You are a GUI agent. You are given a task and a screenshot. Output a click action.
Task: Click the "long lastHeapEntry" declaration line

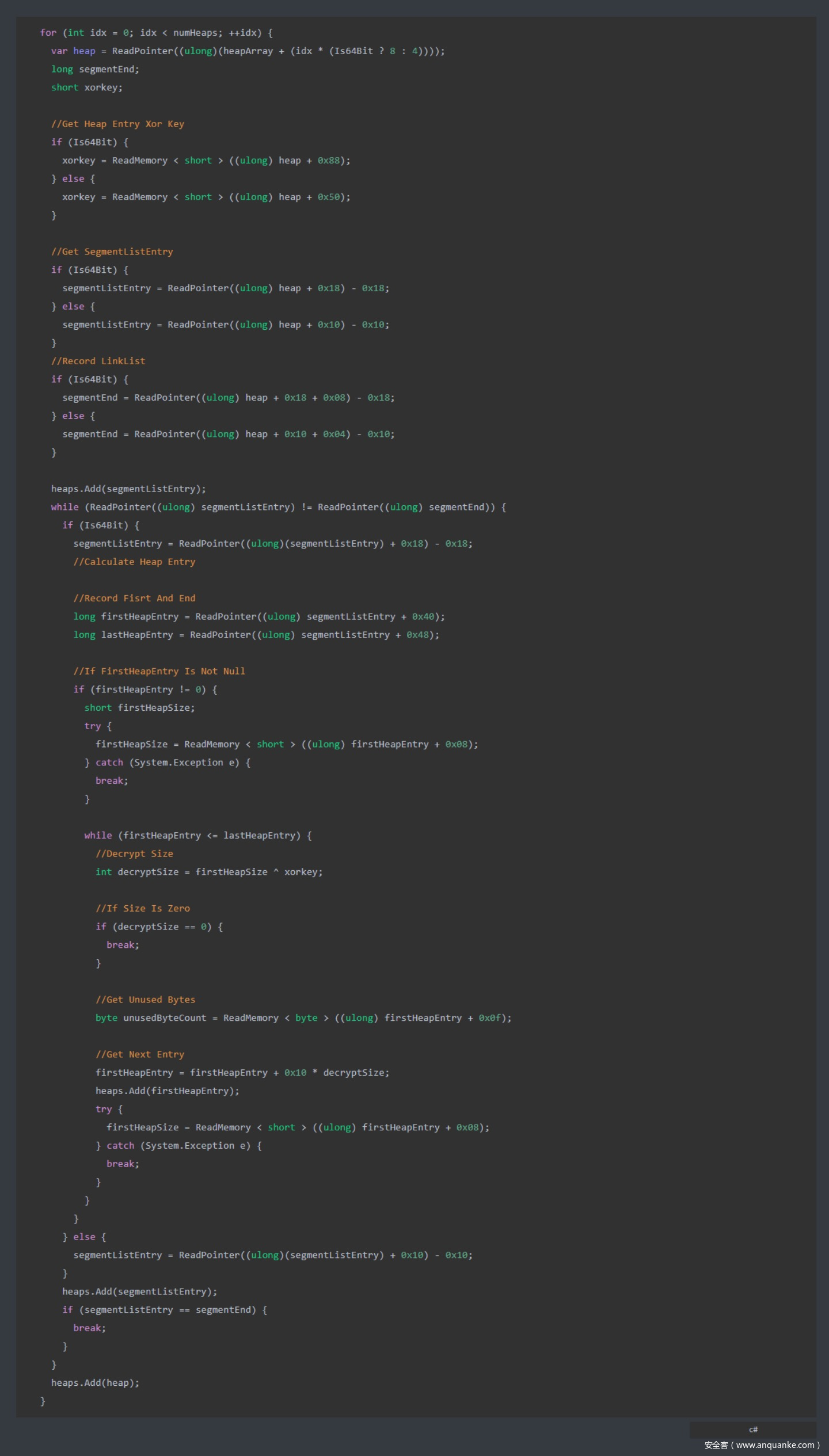pos(256,635)
